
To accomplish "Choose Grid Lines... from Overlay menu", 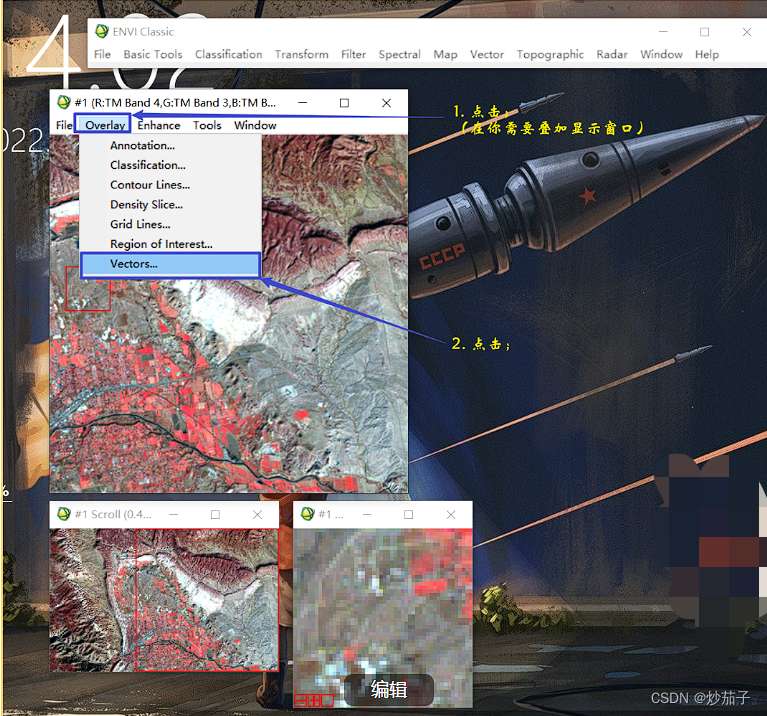I will pyautogui.click(x=140, y=224).
